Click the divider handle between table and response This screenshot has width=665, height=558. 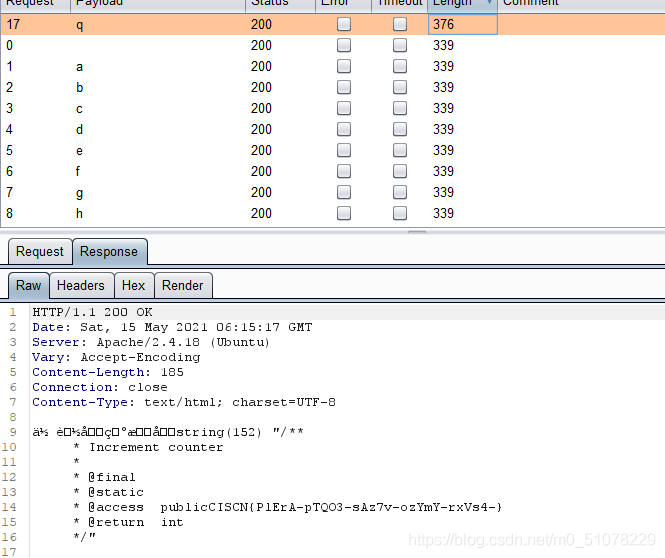pos(417,232)
